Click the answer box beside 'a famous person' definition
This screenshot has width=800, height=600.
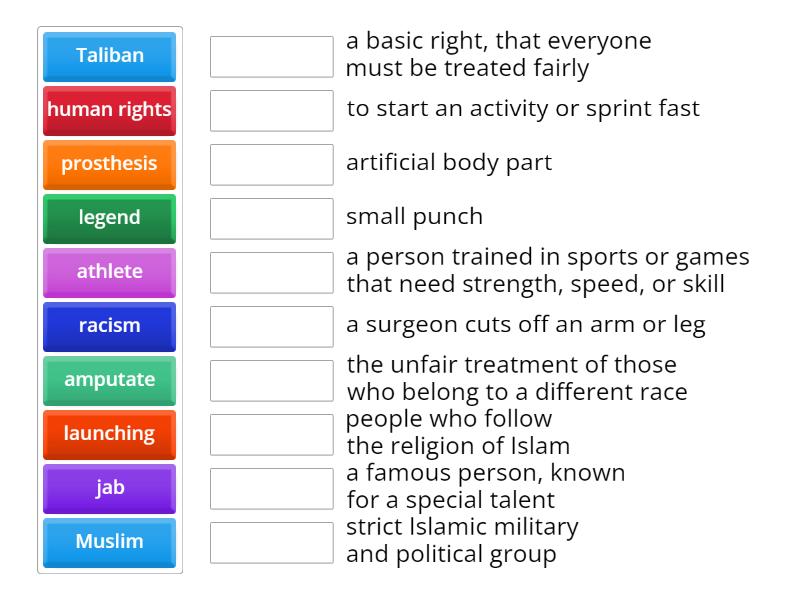click(271, 488)
